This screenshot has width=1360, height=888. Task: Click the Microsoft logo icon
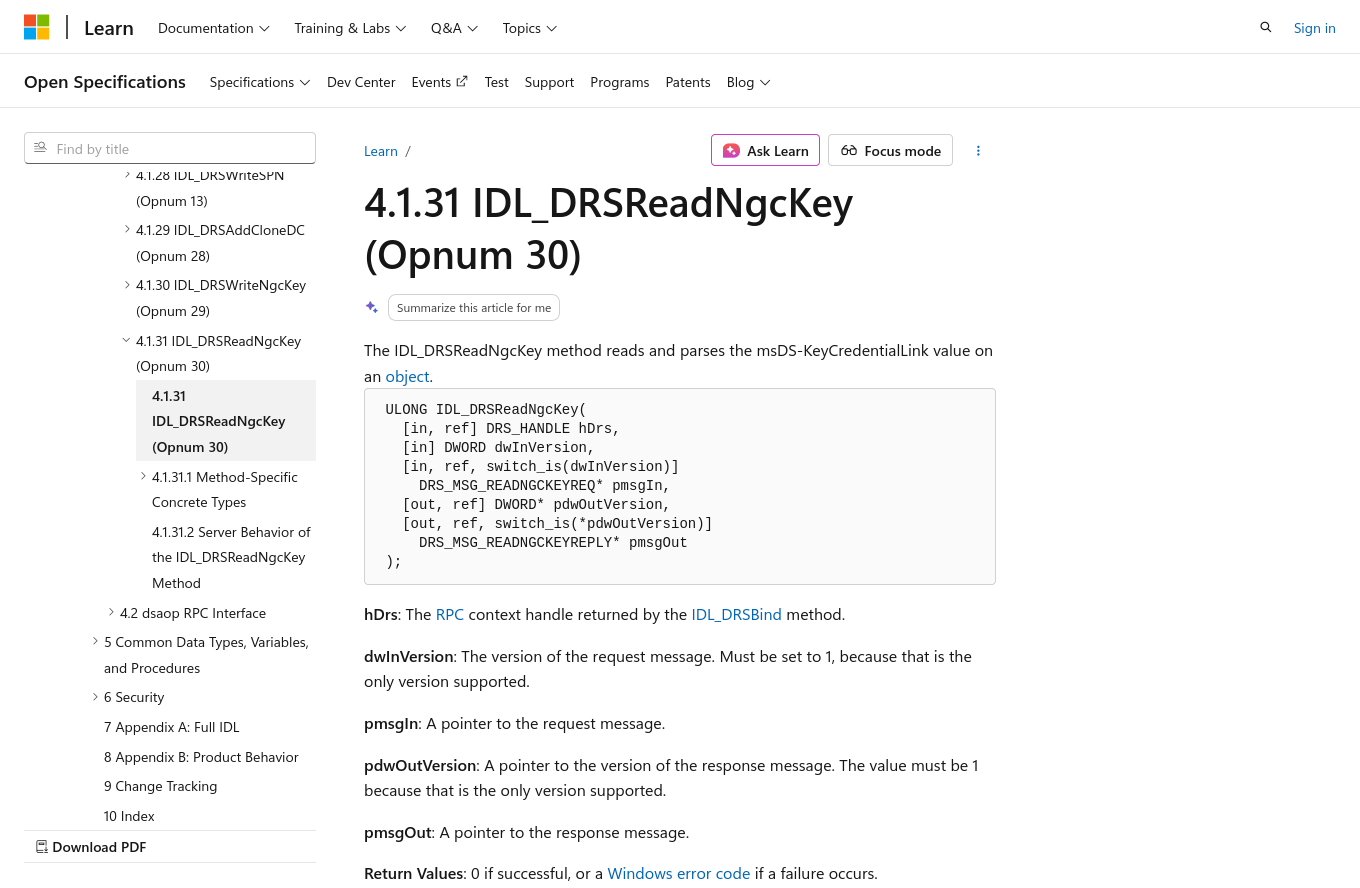37,28
